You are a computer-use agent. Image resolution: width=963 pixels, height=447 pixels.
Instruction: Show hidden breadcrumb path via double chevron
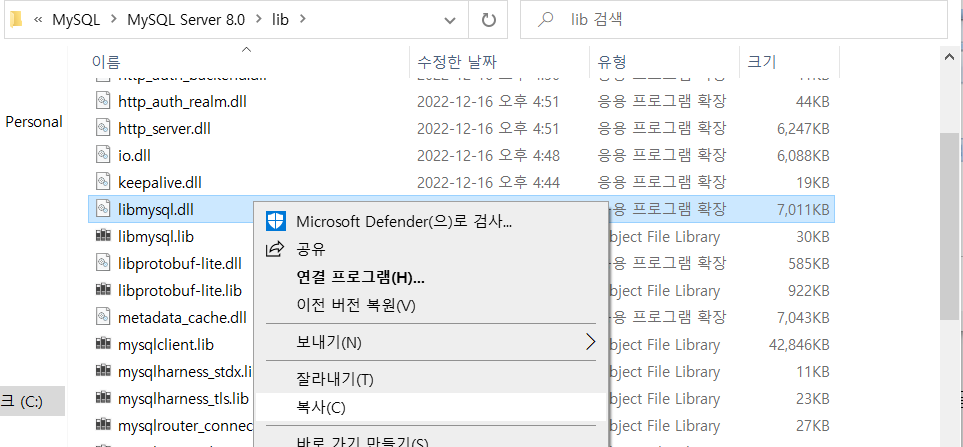pos(38,20)
